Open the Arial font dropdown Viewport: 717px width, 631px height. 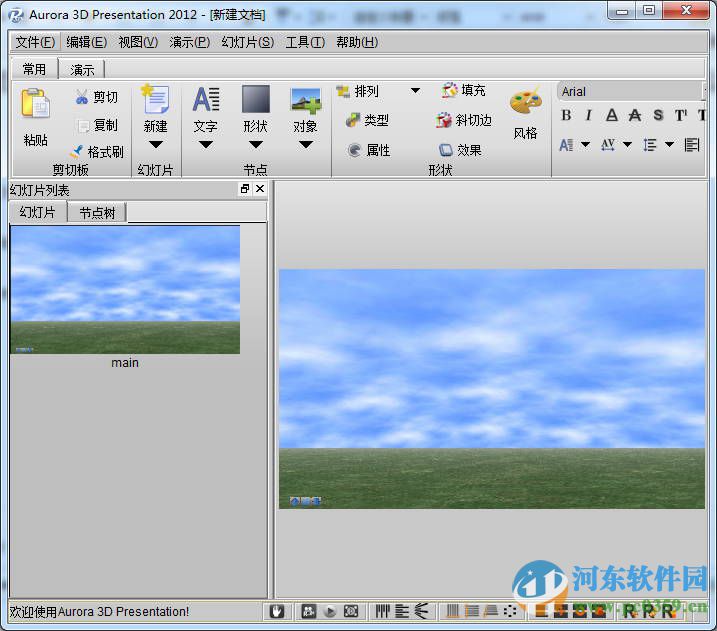coord(631,91)
